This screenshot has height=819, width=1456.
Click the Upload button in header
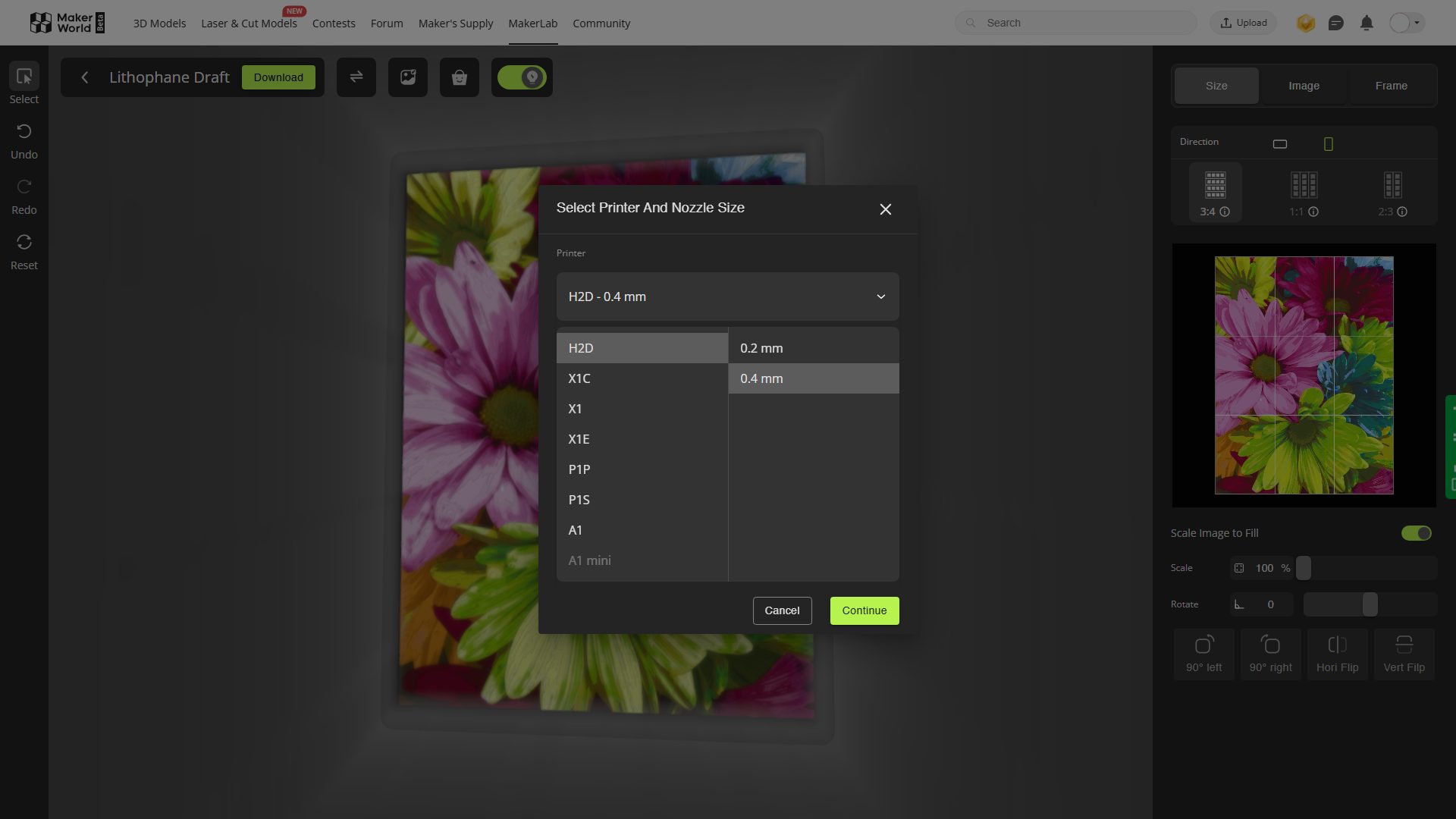(1244, 23)
